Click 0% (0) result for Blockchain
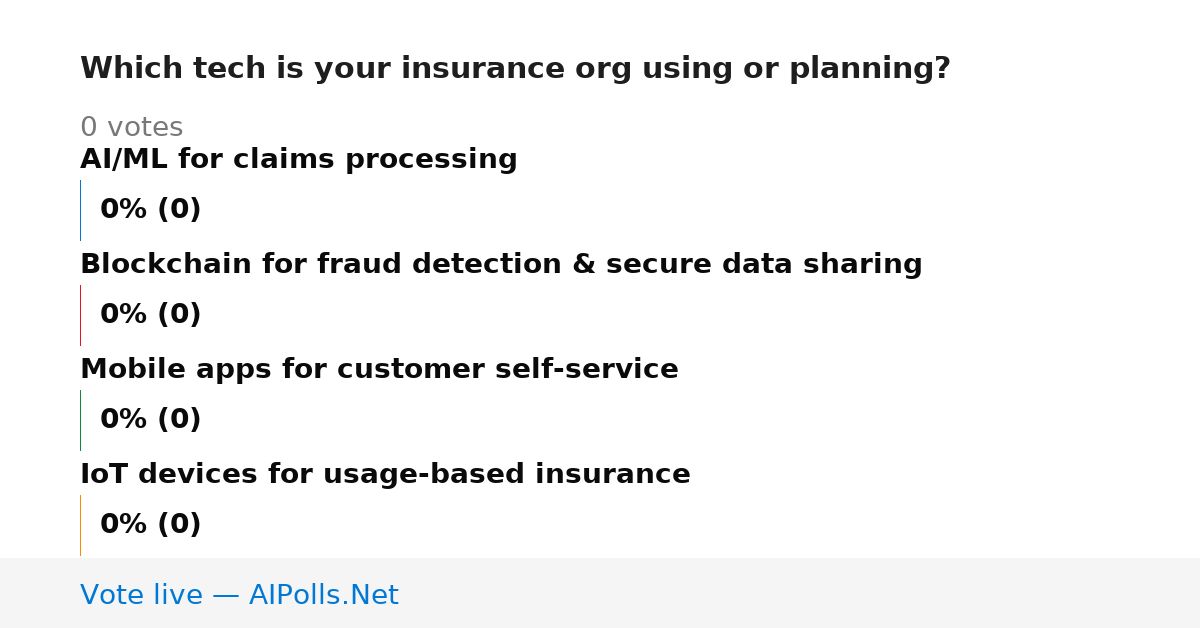Screen dimensions: 1200x628 click(150, 315)
